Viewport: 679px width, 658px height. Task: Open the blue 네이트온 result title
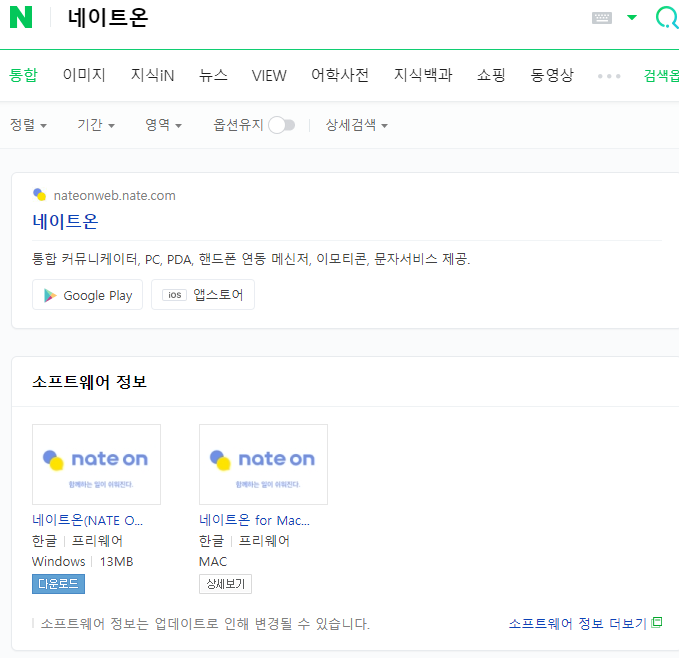click(x=65, y=221)
